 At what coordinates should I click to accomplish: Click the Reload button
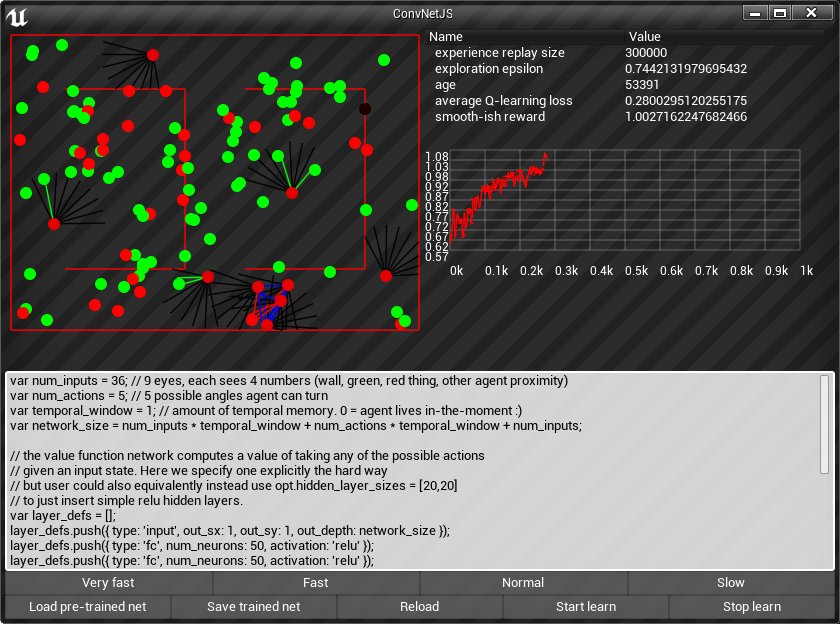419,607
